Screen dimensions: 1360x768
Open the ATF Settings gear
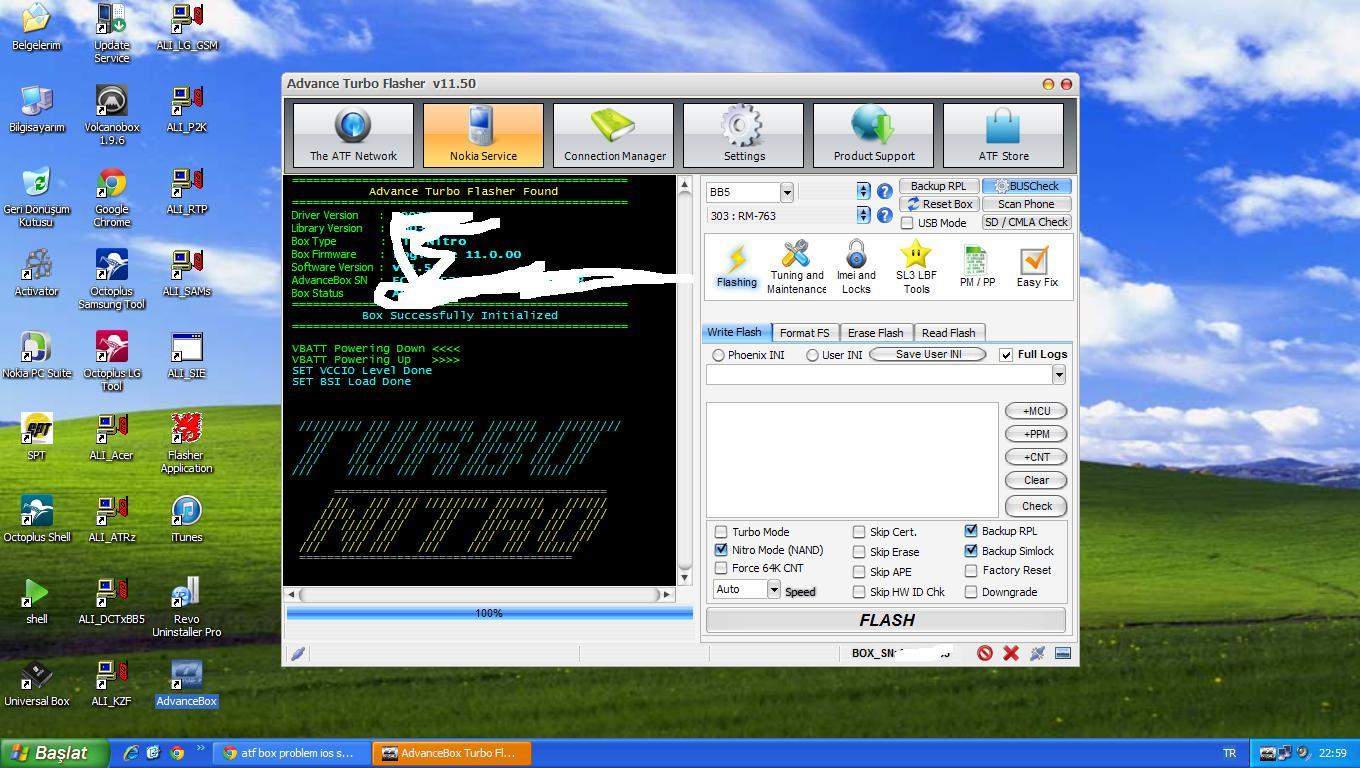[x=743, y=135]
